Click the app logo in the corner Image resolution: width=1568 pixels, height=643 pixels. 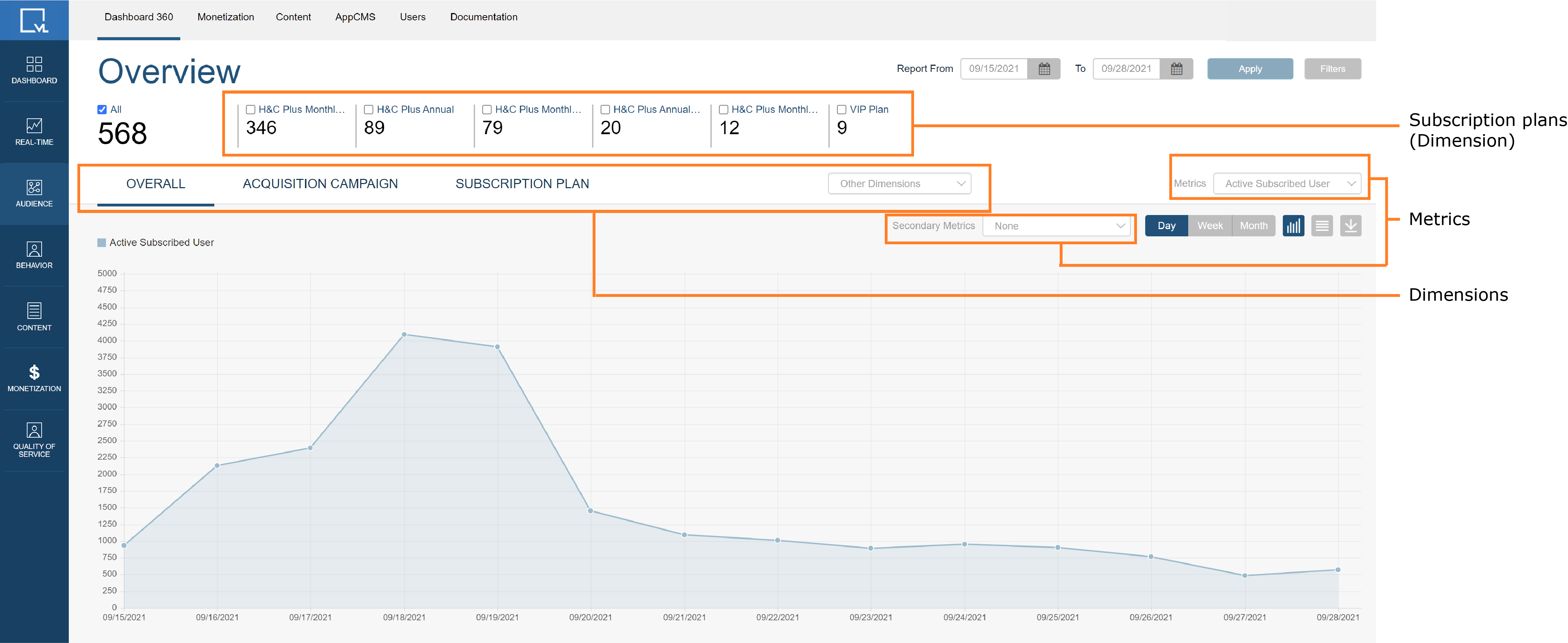[x=34, y=21]
